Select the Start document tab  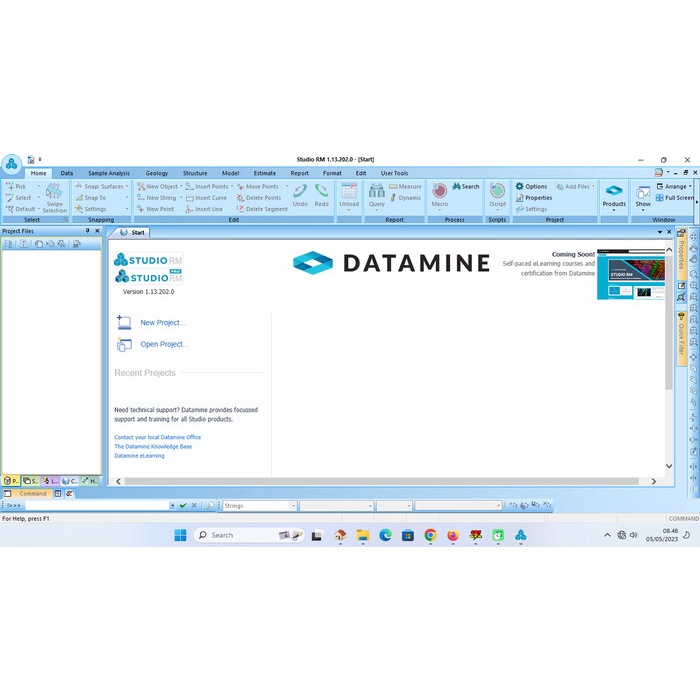point(133,232)
